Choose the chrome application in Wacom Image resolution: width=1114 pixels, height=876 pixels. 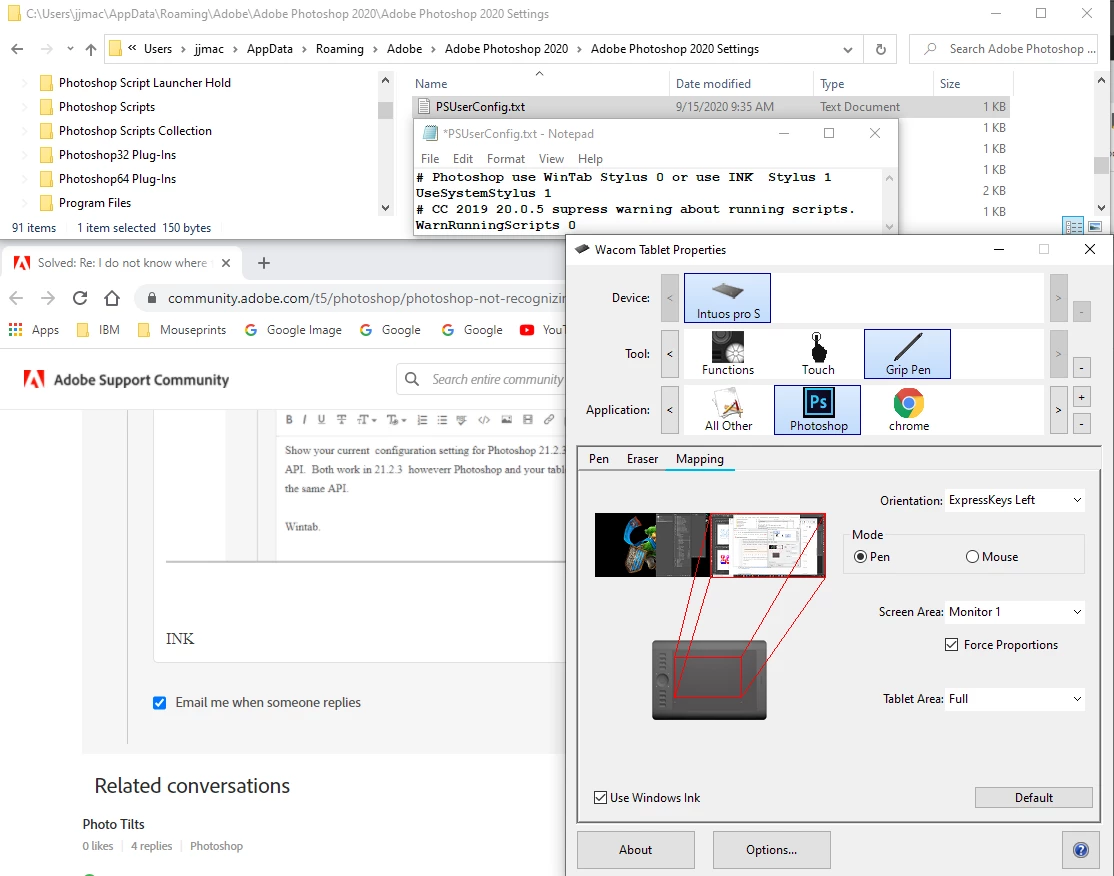tap(909, 410)
